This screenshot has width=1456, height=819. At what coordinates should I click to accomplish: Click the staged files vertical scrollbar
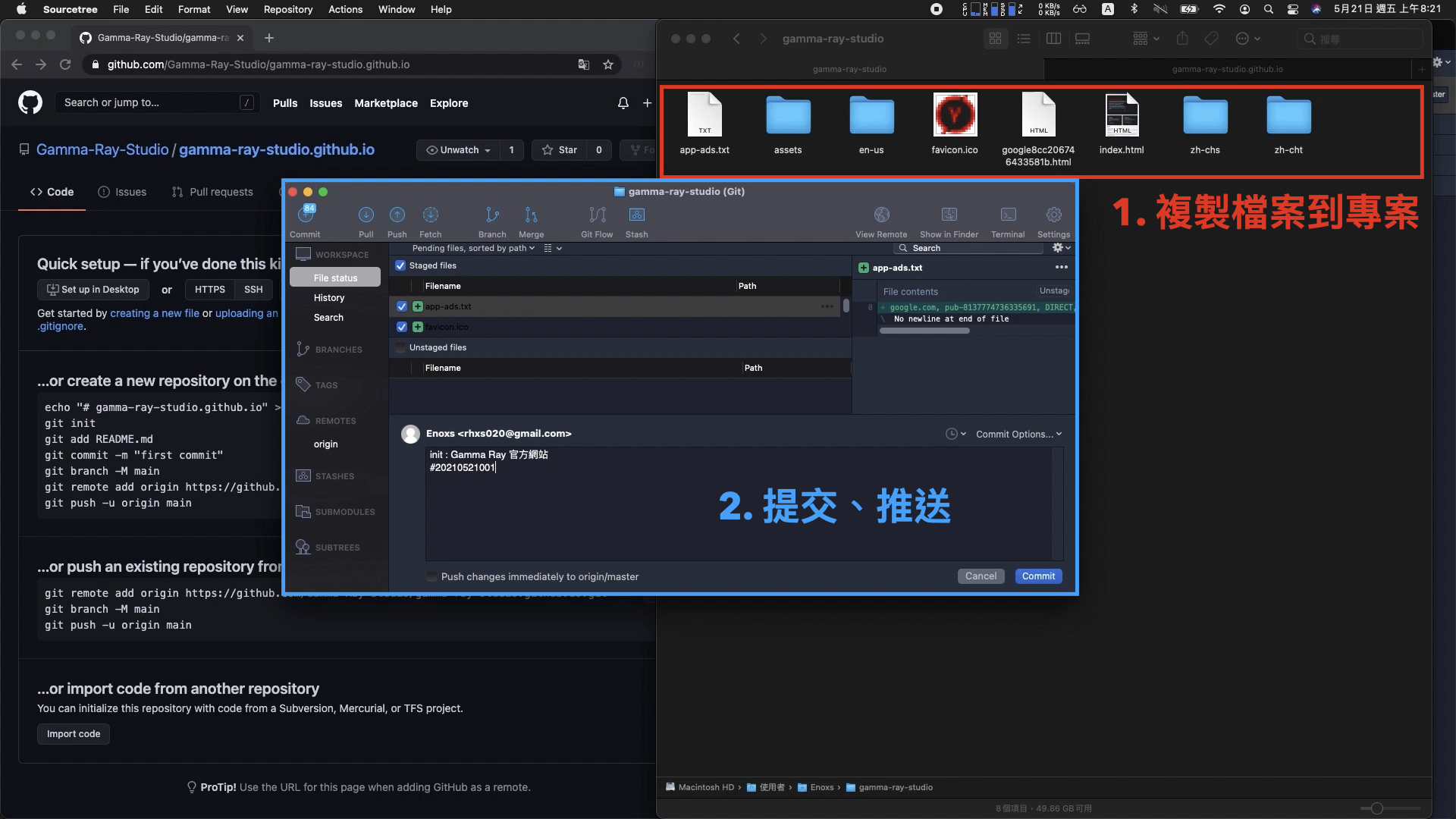pyautogui.click(x=846, y=306)
